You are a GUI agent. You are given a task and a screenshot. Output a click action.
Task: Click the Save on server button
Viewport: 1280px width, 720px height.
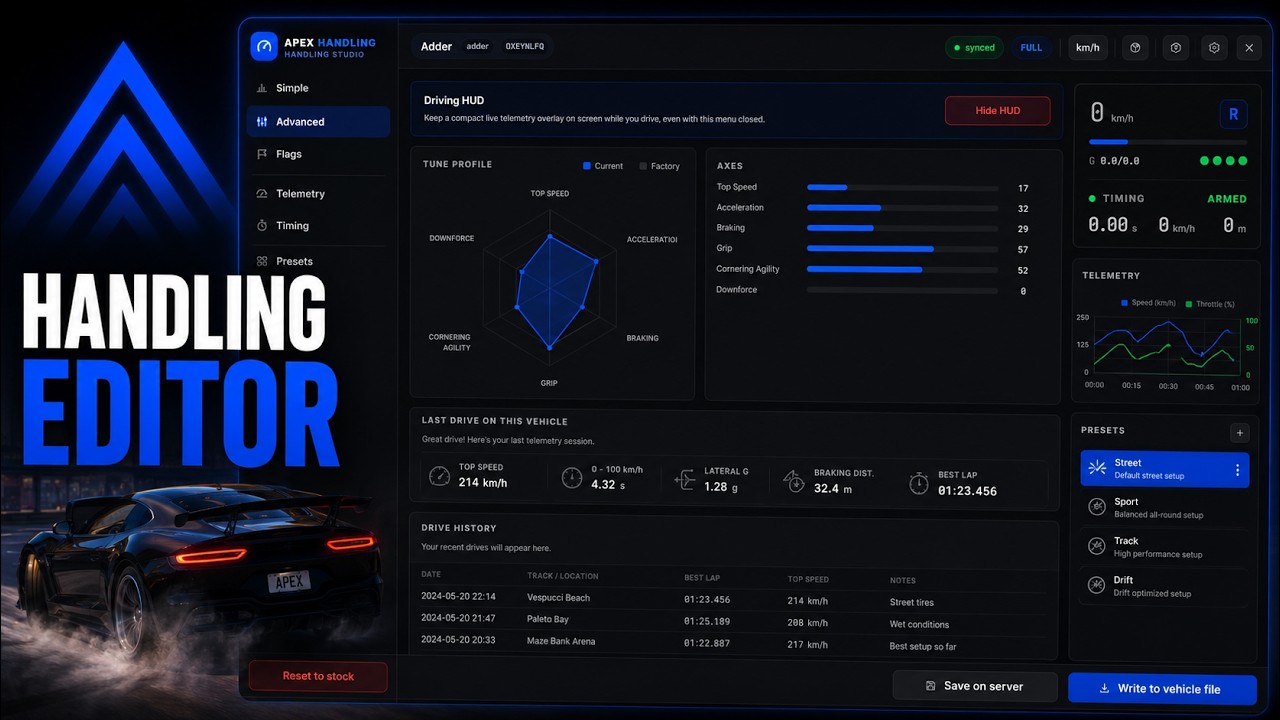[x=974, y=686]
